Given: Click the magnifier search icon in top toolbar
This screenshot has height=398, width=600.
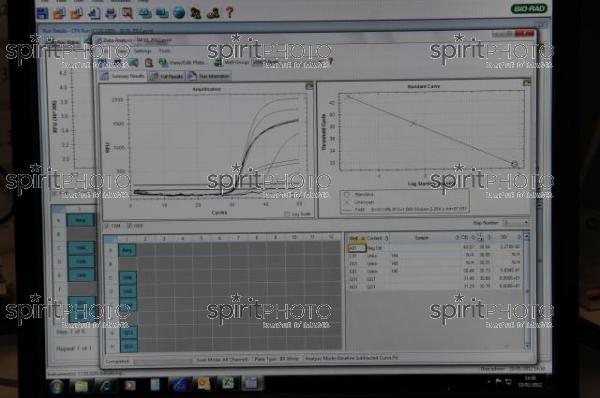Looking at the screenshot, I should 127,13.
